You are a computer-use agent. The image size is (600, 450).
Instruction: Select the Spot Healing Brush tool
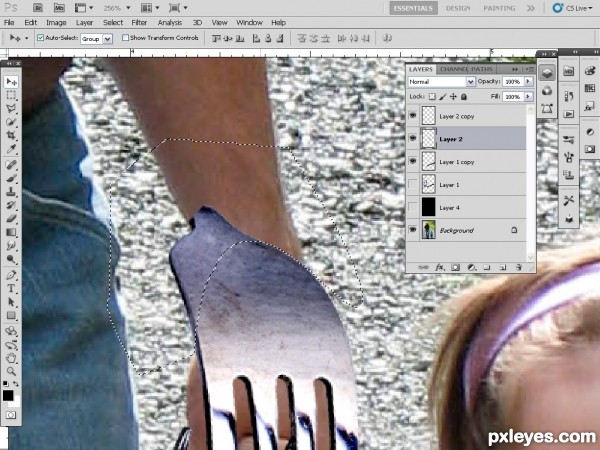[11, 165]
